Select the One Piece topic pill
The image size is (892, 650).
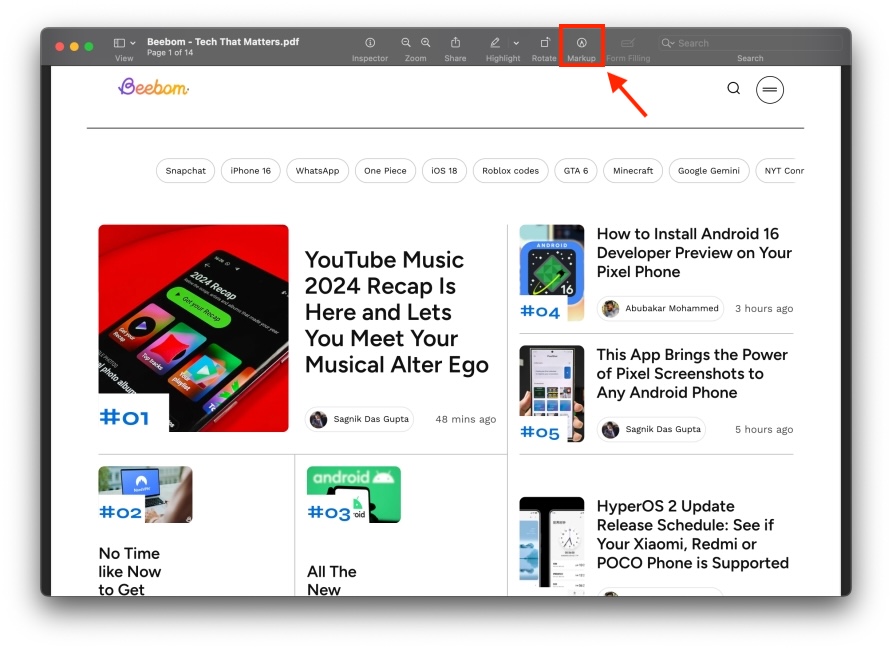click(385, 171)
